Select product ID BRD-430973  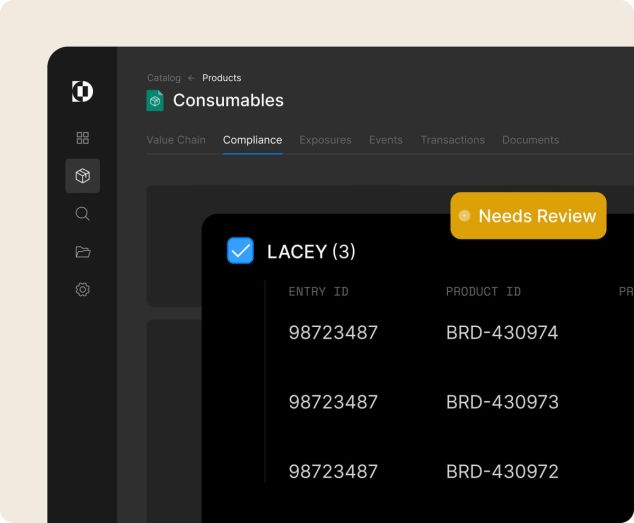(502, 402)
